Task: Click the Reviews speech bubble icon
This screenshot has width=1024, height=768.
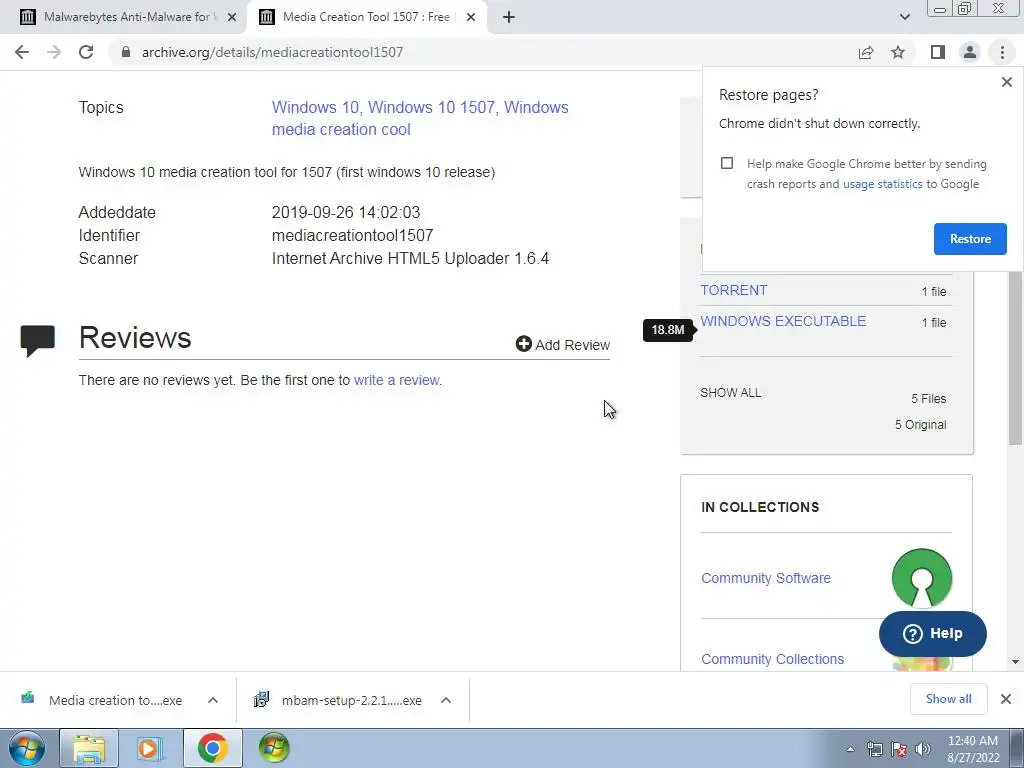Action: pyautogui.click(x=37, y=340)
